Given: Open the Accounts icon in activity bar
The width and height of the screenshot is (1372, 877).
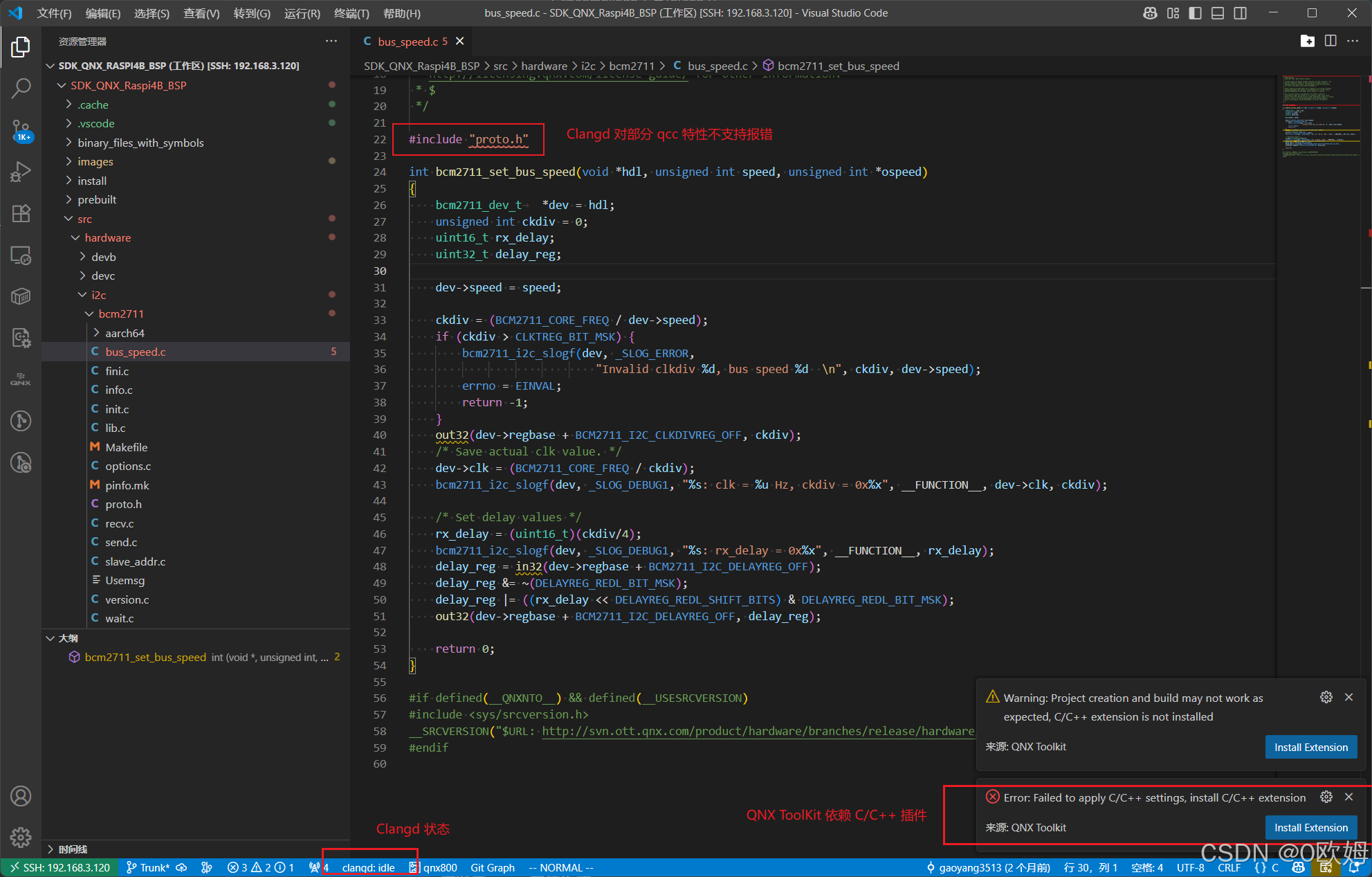Looking at the screenshot, I should [21, 796].
